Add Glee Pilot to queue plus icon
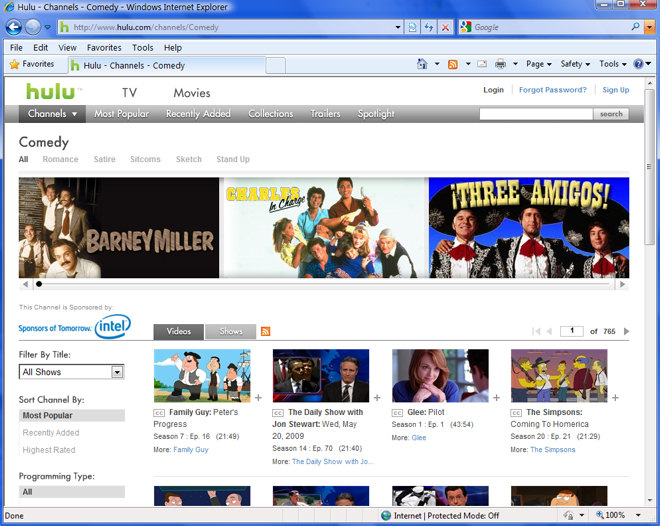 [497, 398]
